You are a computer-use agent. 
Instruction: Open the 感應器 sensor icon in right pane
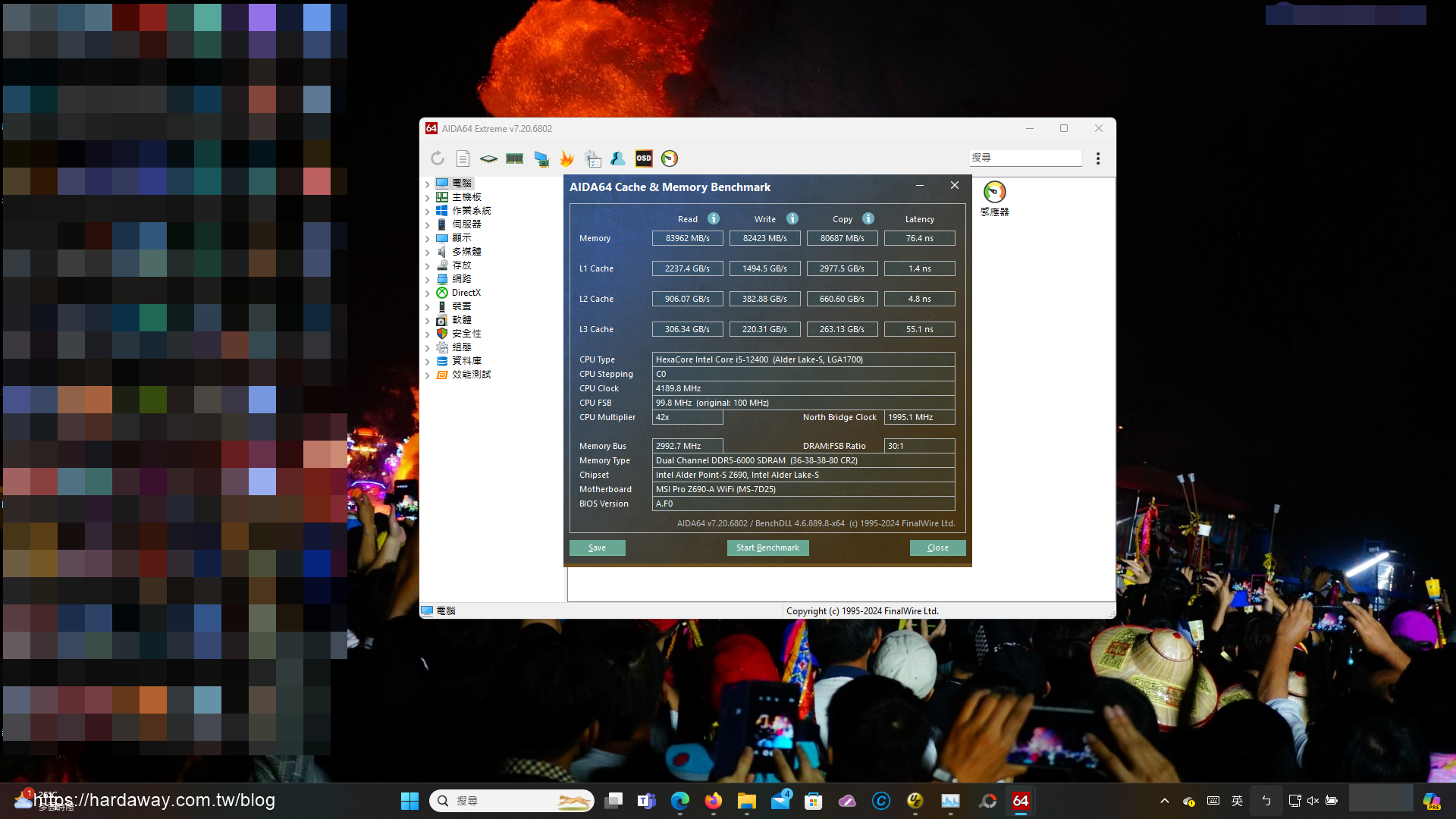(994, 199)
